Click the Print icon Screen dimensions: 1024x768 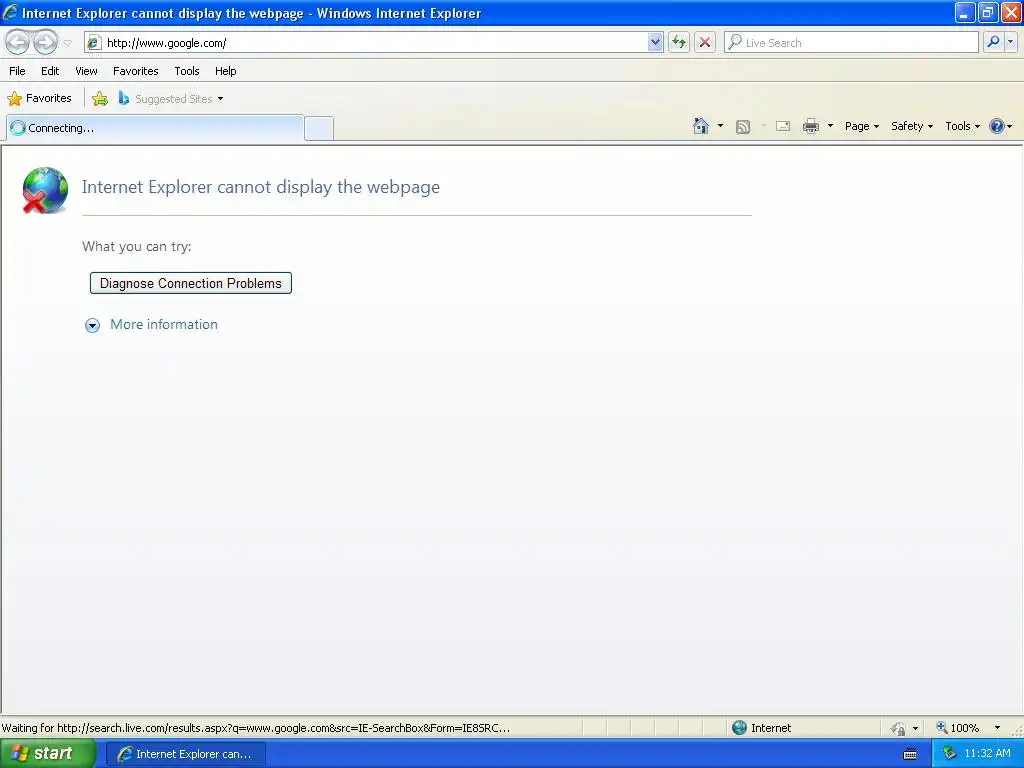point(810,126)
